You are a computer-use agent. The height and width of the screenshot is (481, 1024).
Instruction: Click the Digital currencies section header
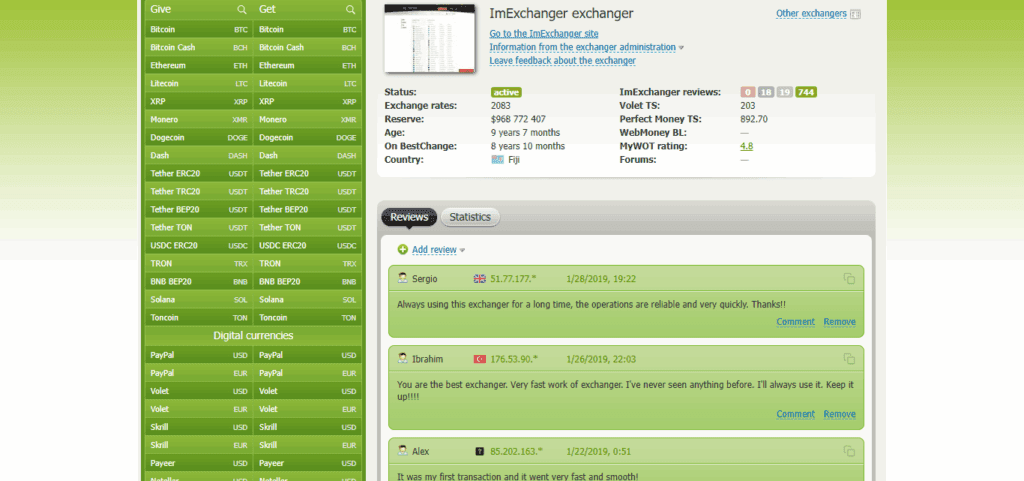pyautogui.click(x=253, y=335)
